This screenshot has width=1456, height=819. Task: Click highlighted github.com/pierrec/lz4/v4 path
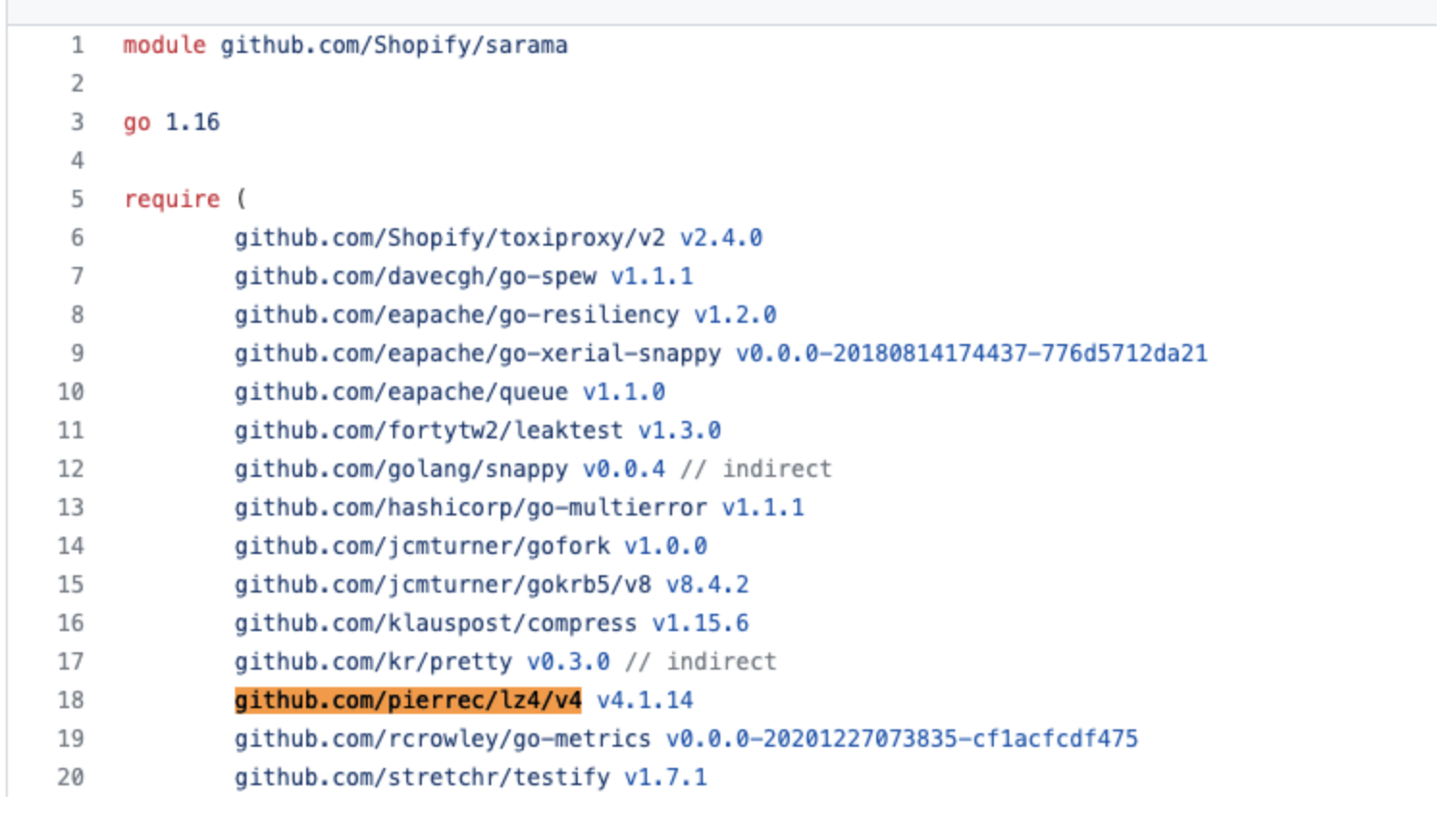[x=408, y=700]
